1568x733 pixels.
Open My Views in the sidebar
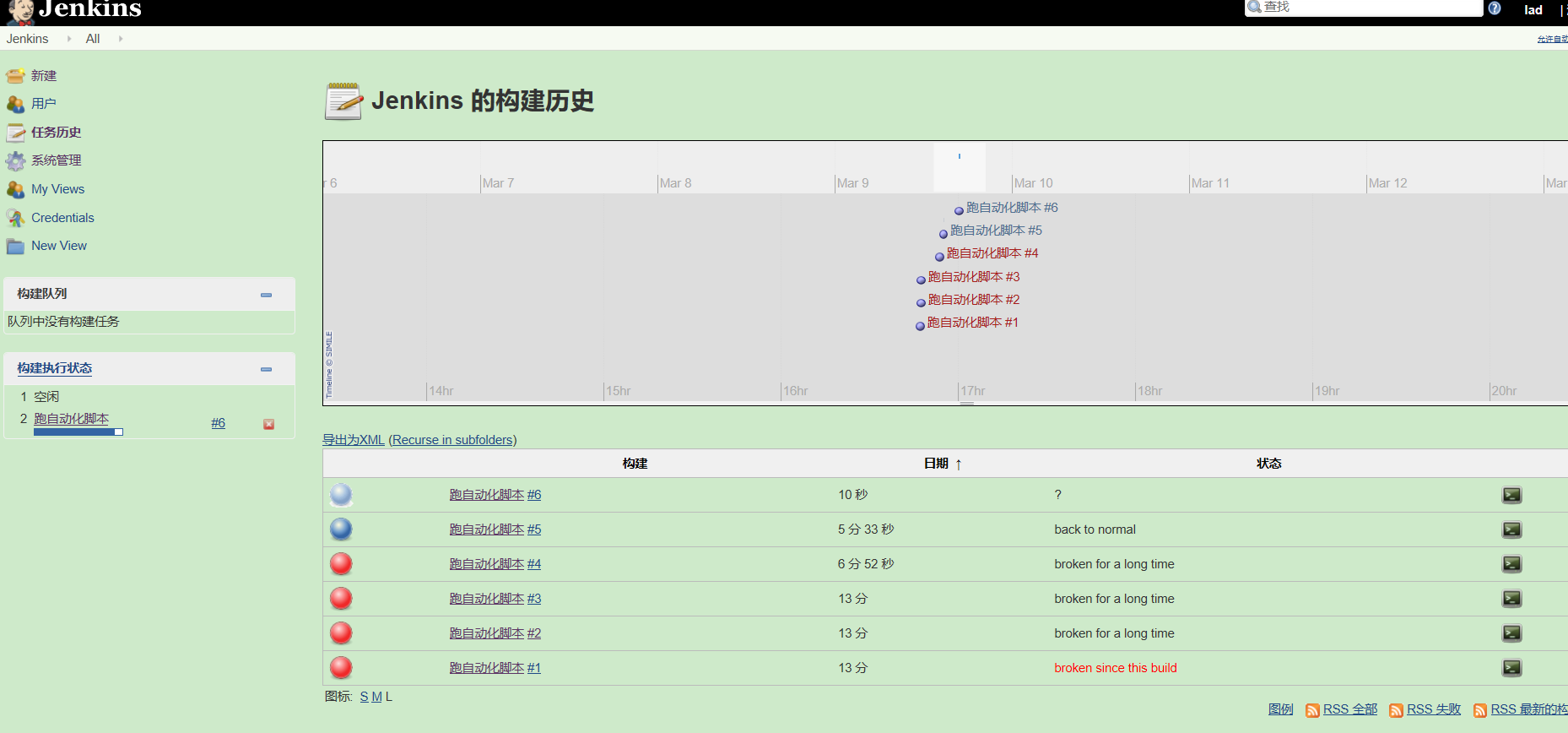(x=58, y=189)
